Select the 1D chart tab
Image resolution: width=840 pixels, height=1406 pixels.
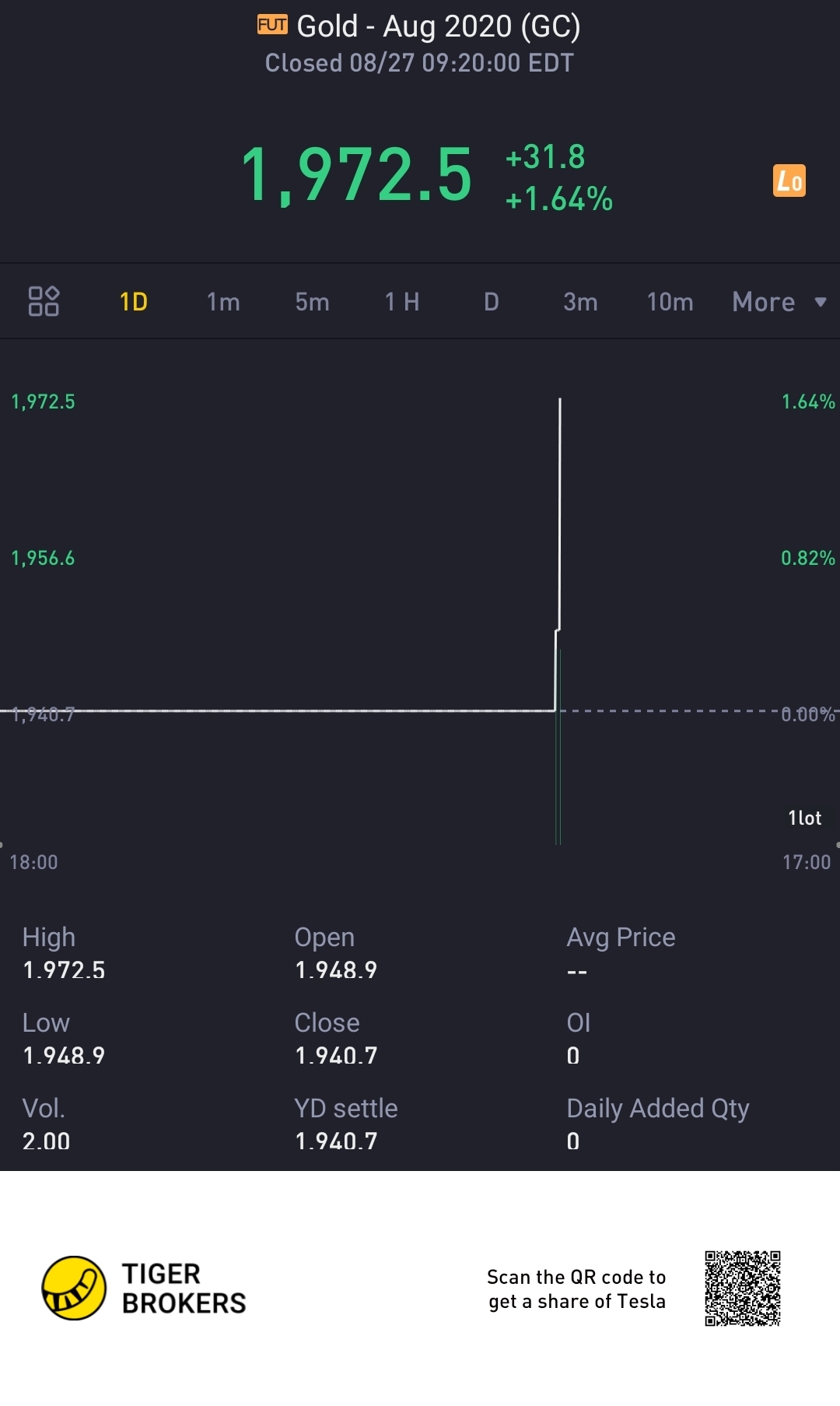[134, 302]
